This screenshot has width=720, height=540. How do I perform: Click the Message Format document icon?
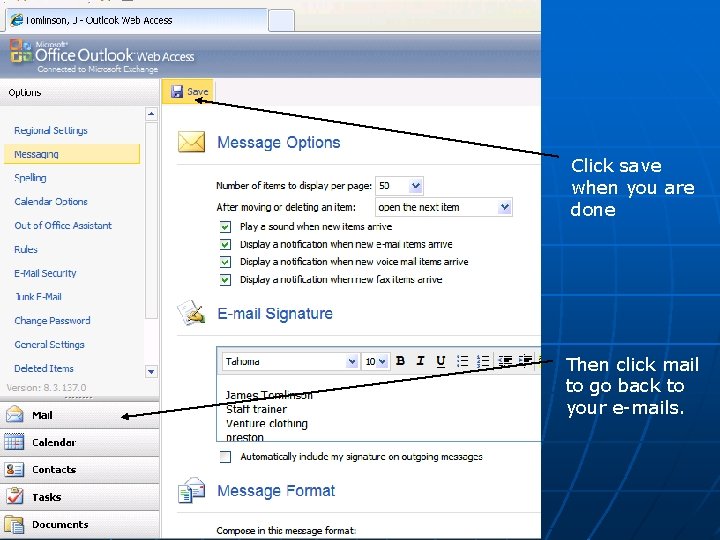coord(191,490)
